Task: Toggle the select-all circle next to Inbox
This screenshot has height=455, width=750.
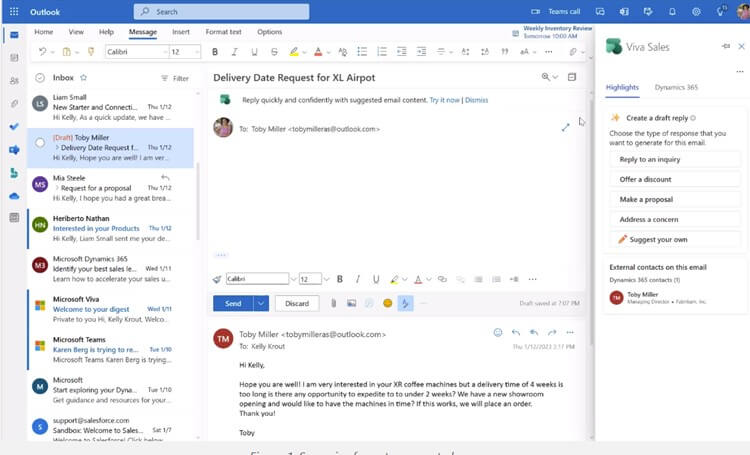Action: 40,78
